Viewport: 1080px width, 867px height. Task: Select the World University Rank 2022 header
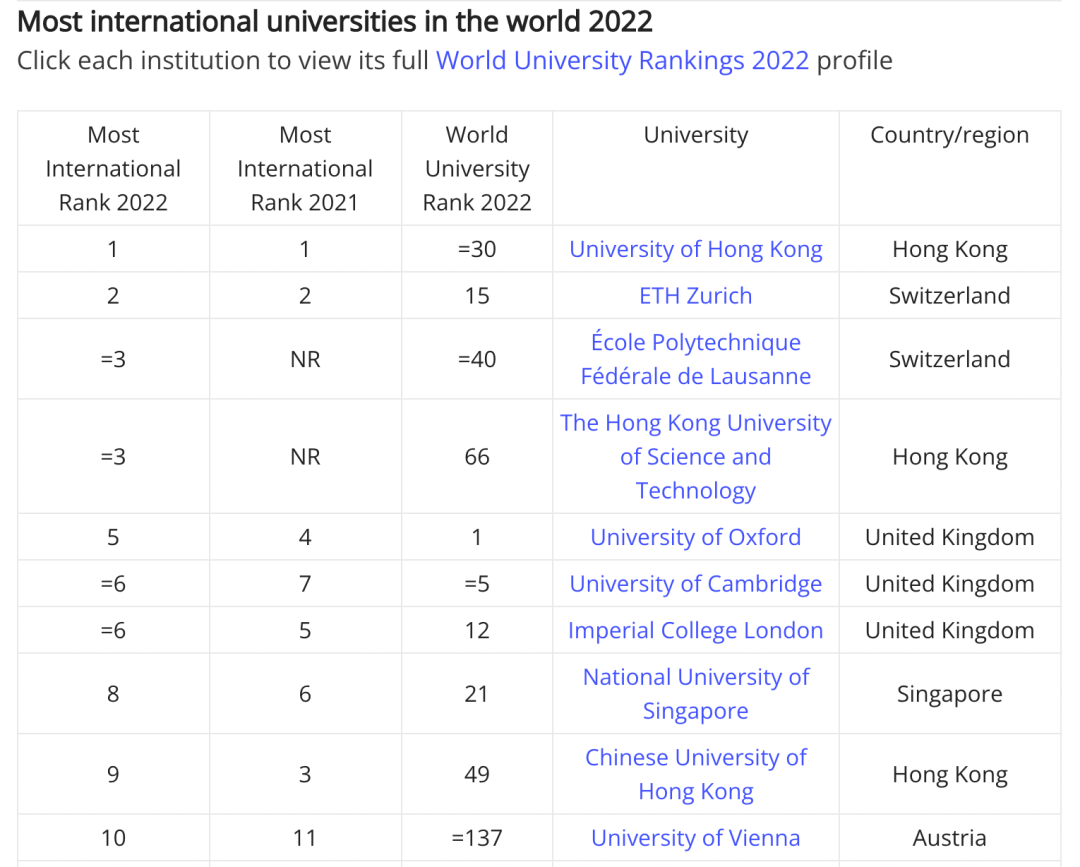point(477,169)
